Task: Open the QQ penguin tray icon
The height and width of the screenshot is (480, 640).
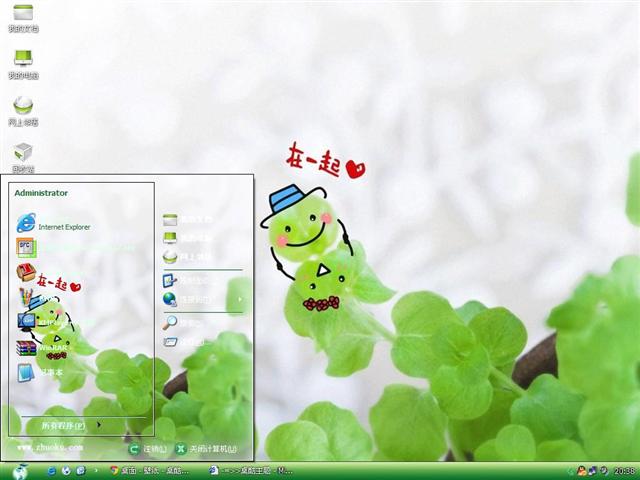Action: tap(580, 471)
